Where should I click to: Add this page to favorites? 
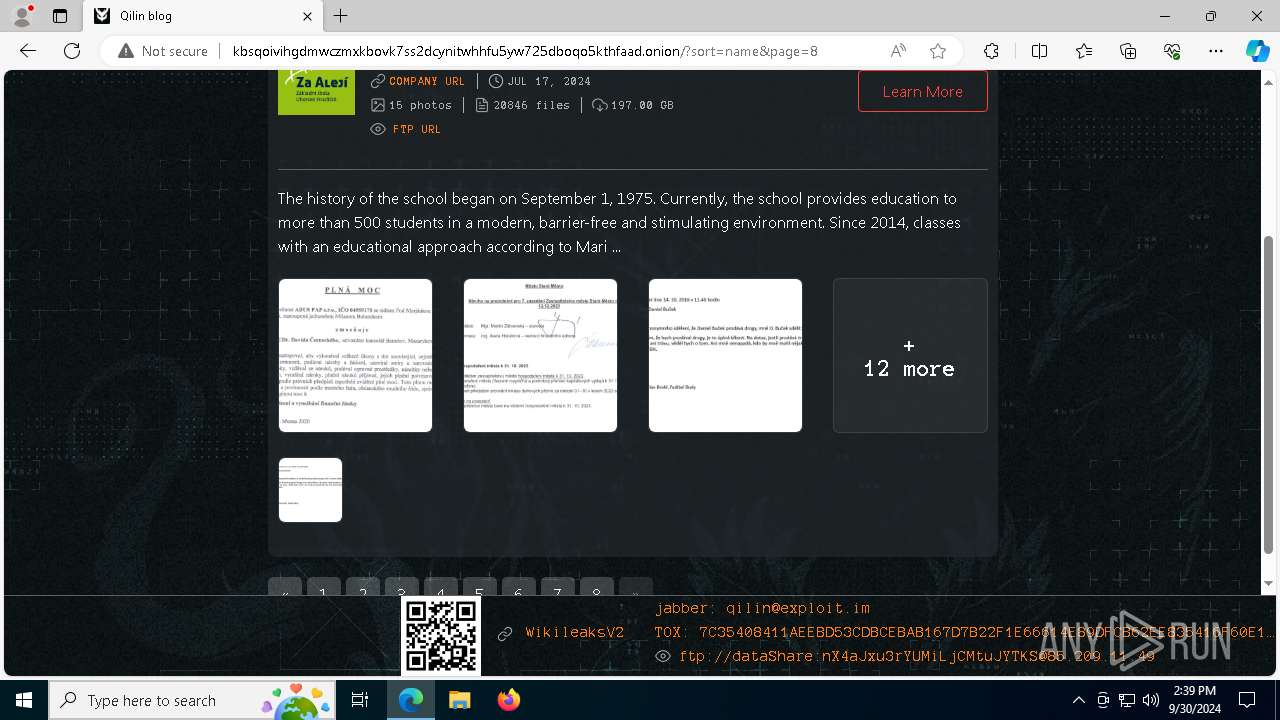pos(938,51)
